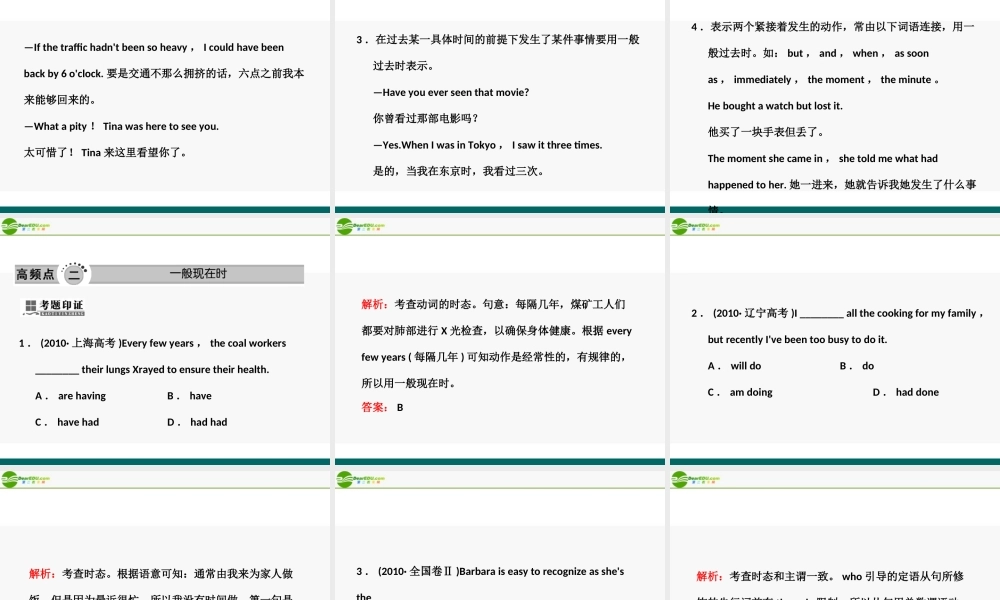Viewport: 1000px width, 600px height.
Task: Click the line 'The moment she came in, she told me what had'
Action: (x=823, y=158)
